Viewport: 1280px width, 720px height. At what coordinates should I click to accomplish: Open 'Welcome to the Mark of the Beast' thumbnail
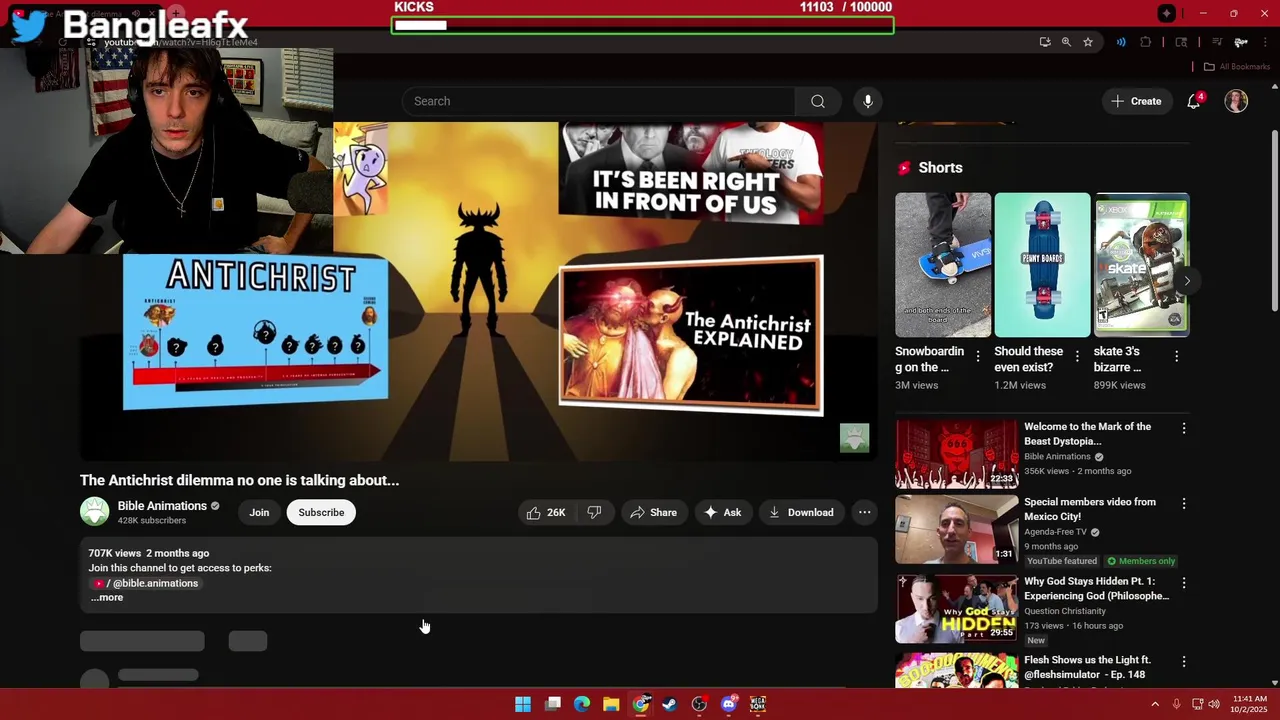pos(957,454)
